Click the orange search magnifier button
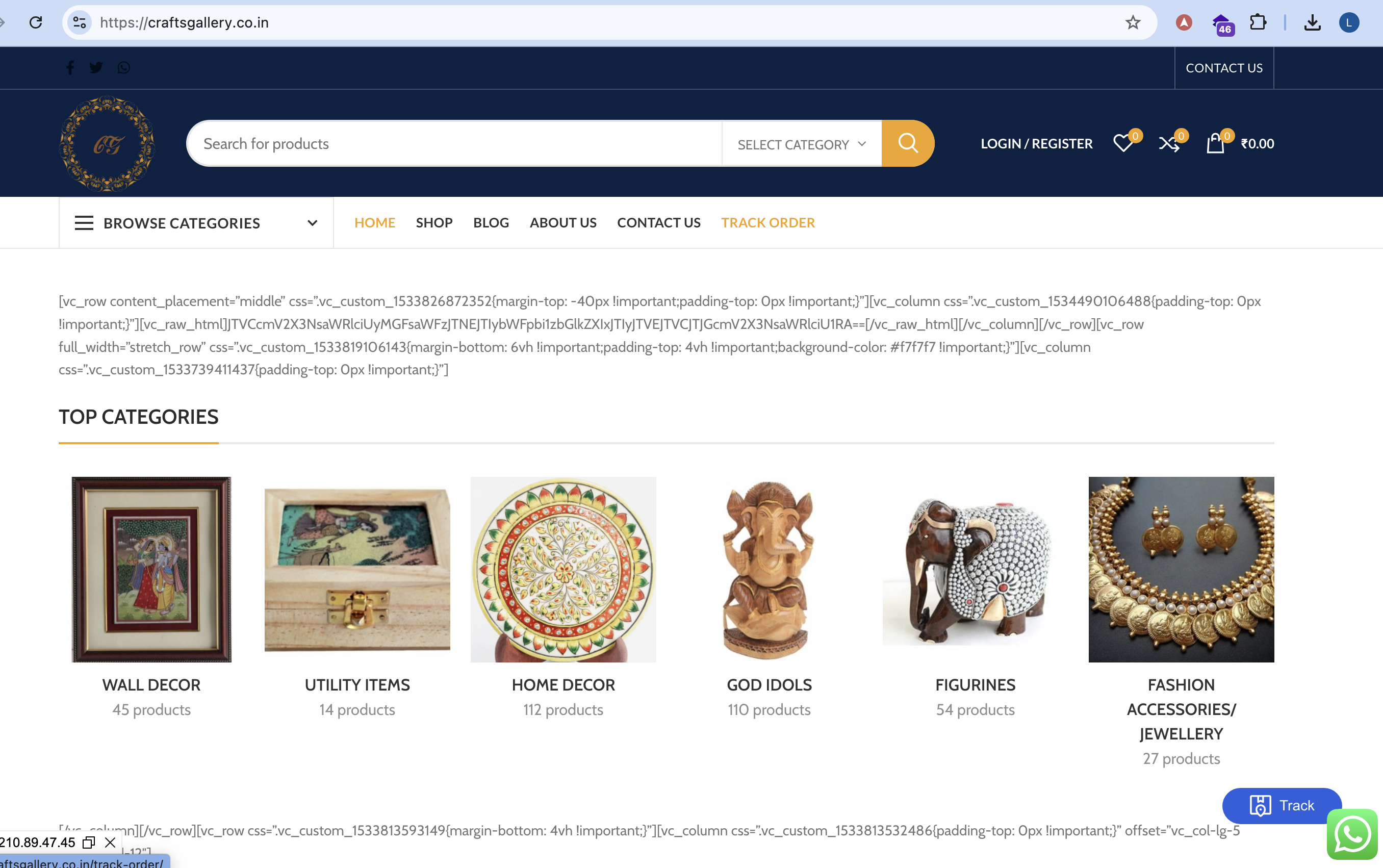 907,143
